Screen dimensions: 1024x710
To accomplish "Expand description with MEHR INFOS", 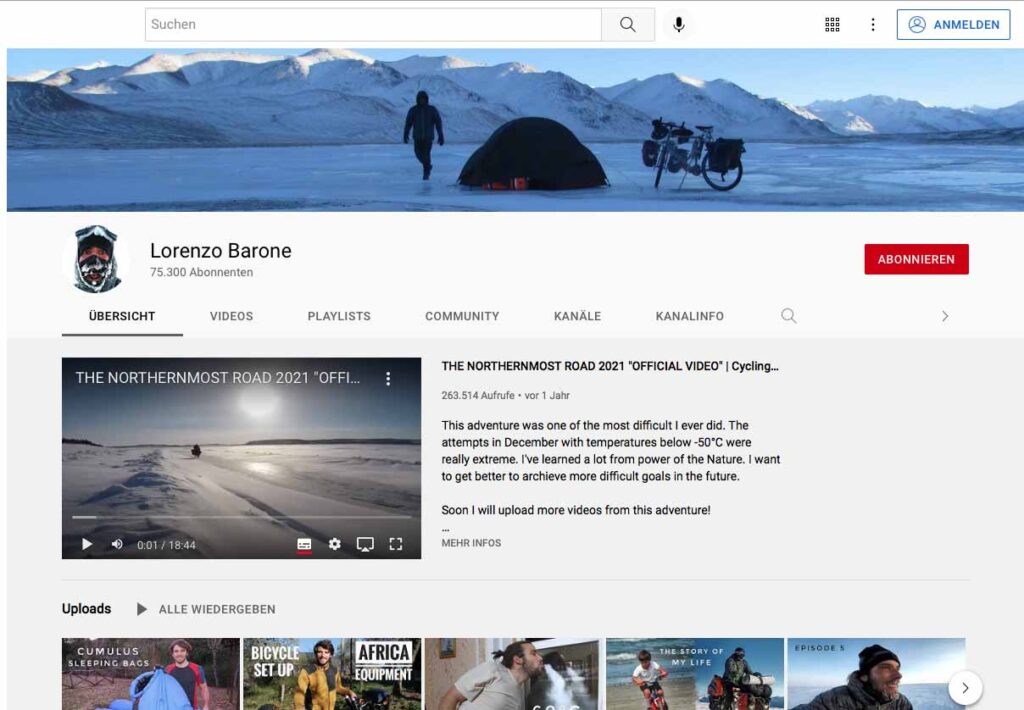I will [471, 543].
